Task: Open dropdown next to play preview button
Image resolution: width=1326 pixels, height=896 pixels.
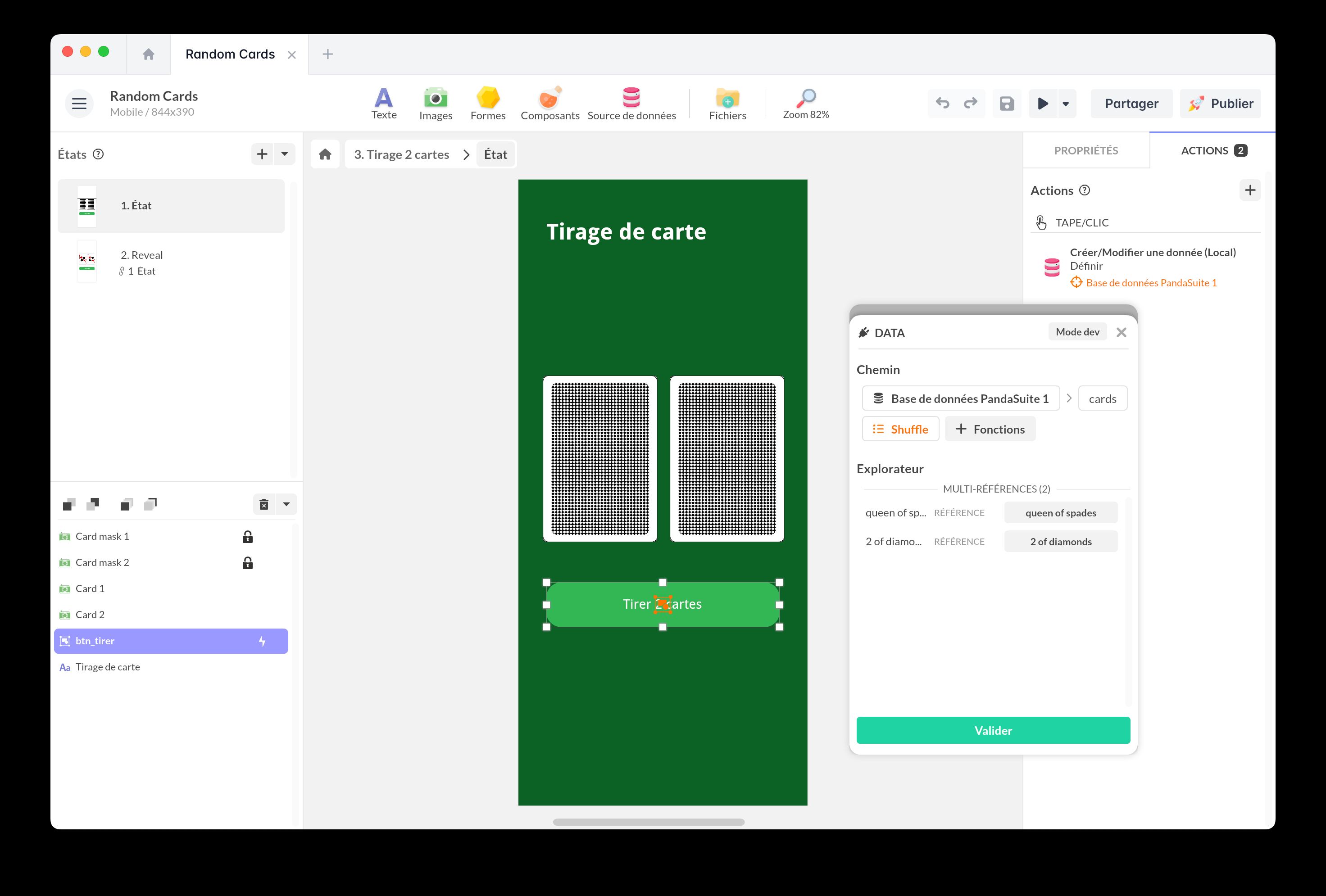Action: pos(1065,104)
